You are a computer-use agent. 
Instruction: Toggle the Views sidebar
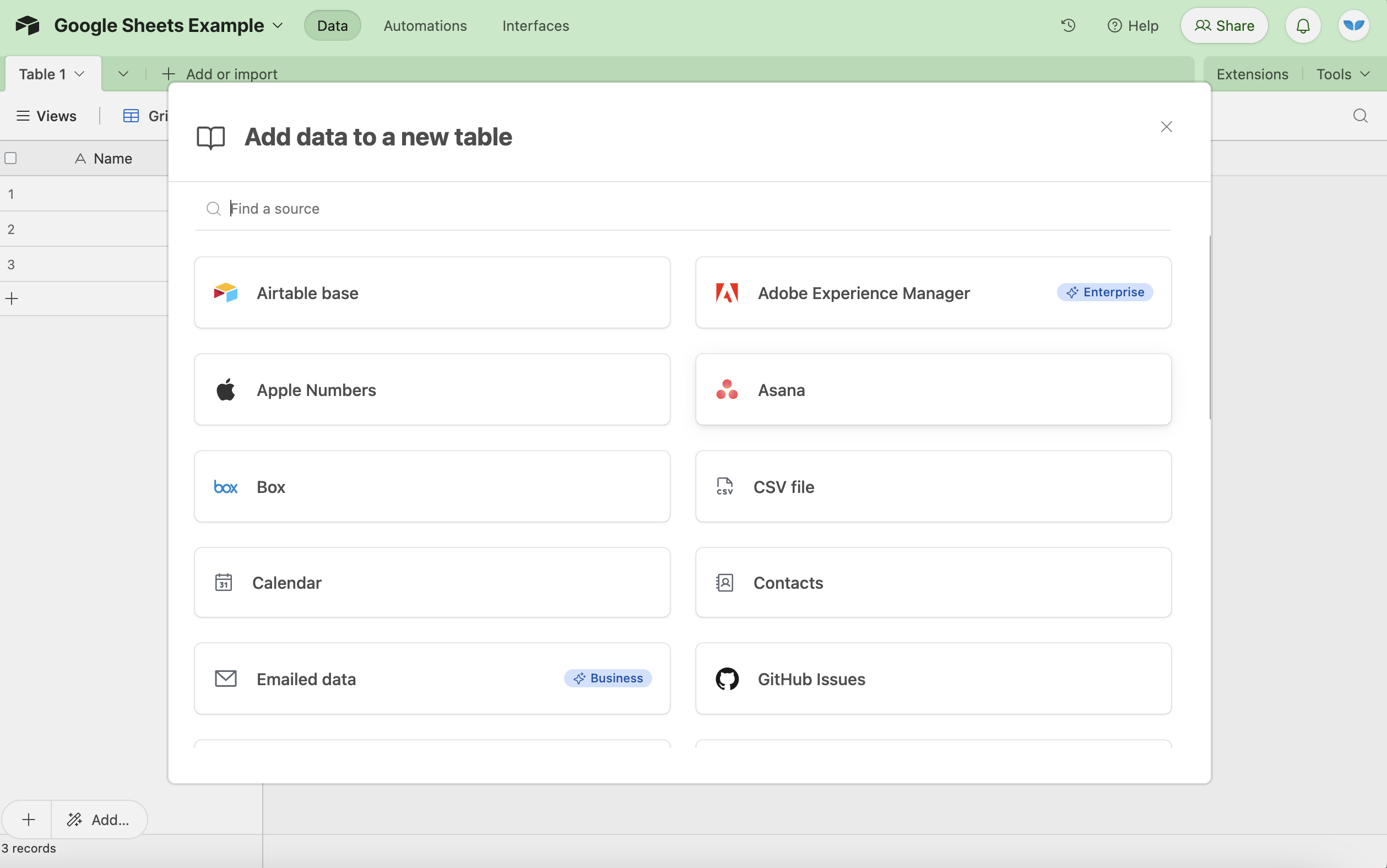click(x=46, y=116)
